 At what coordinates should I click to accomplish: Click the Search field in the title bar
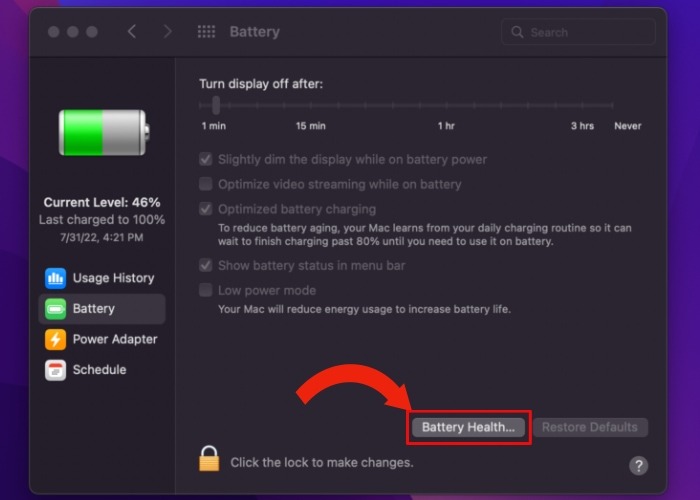click(578, 32)
